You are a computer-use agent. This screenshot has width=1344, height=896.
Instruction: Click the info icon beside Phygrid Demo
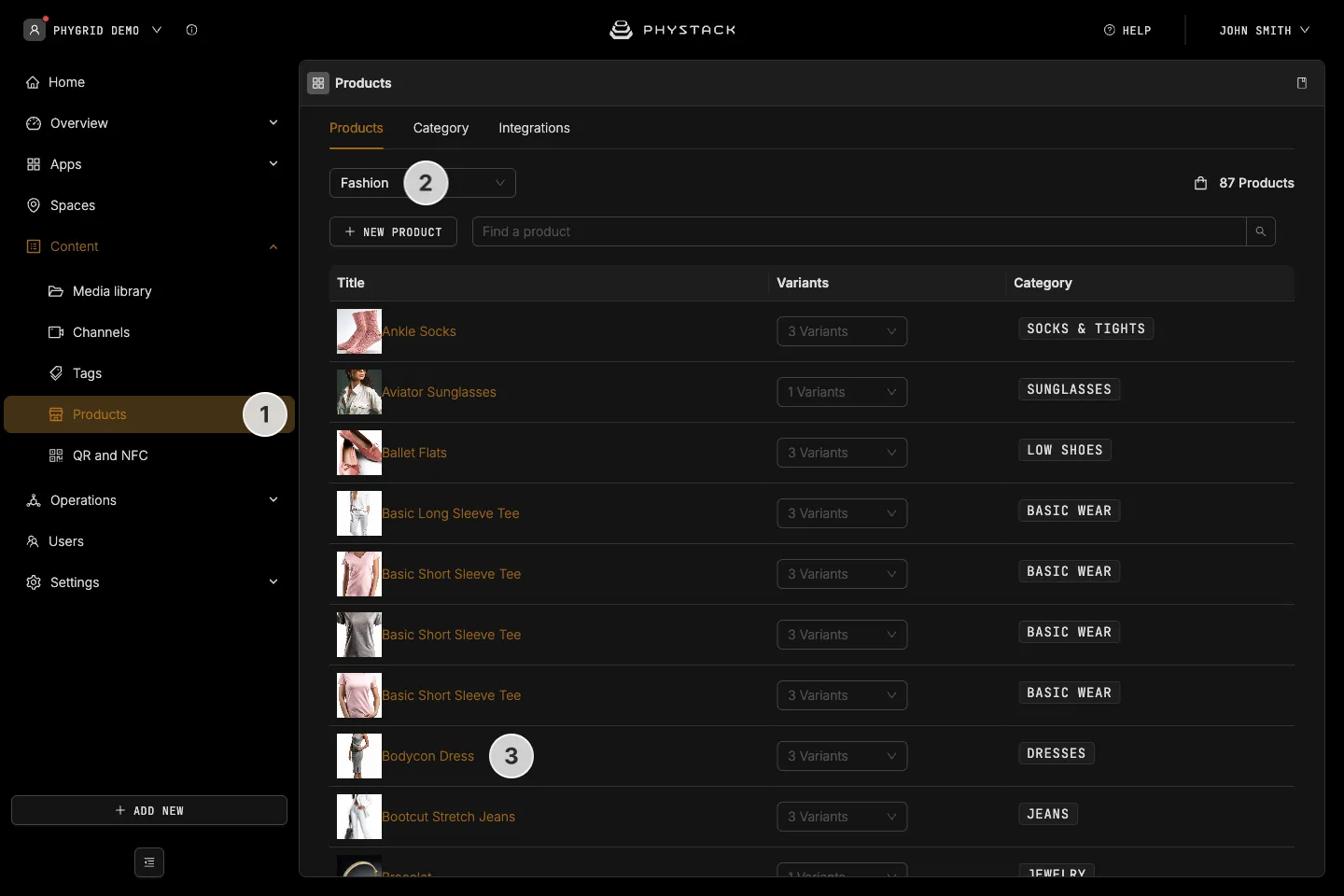click(x=191, y=30)
